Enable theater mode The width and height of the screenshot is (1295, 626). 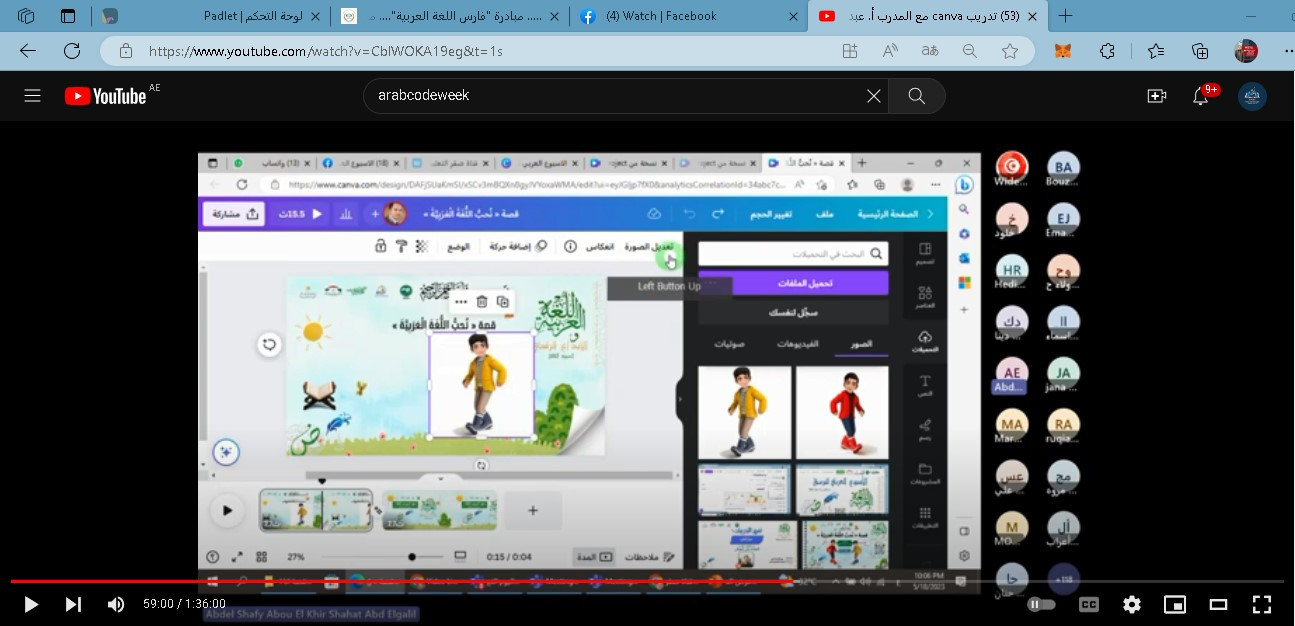(1218, 604)
